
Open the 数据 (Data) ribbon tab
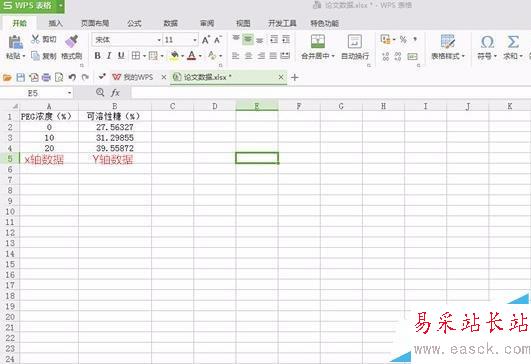[171, 23]
